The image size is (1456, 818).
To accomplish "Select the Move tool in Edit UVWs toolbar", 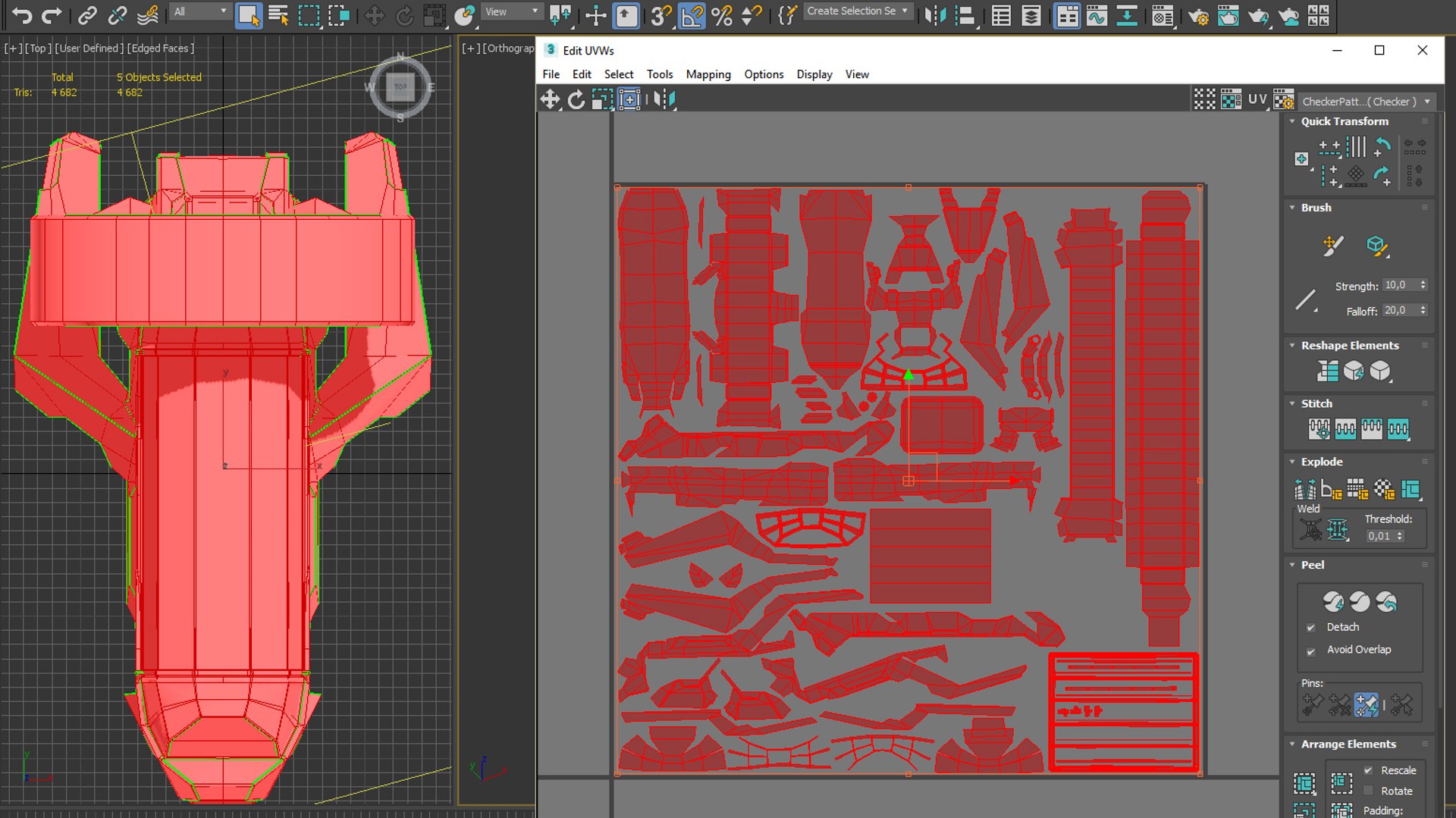I will [550, 99].
